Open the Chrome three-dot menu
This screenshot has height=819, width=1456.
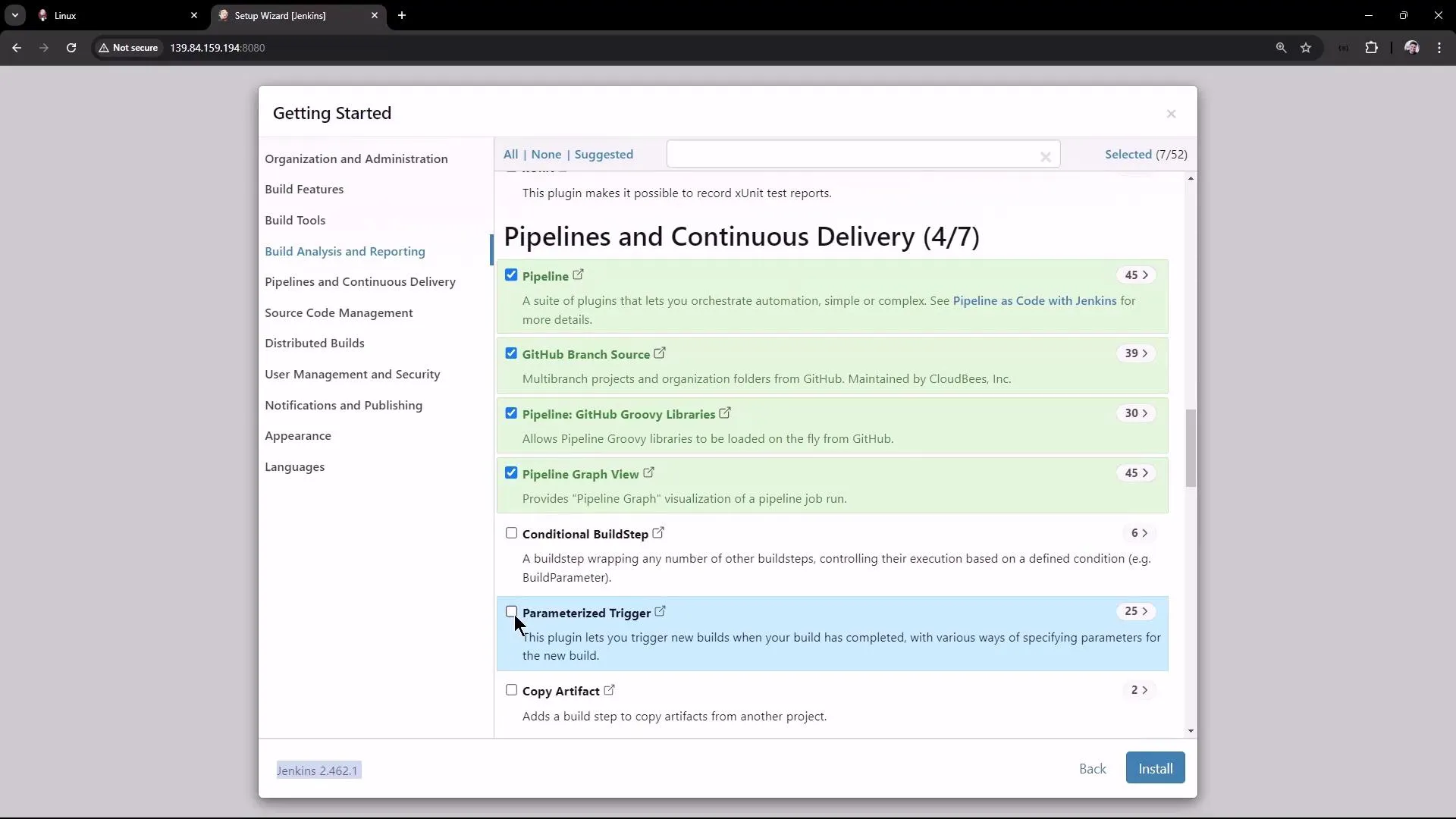[x=1439, y=47]
